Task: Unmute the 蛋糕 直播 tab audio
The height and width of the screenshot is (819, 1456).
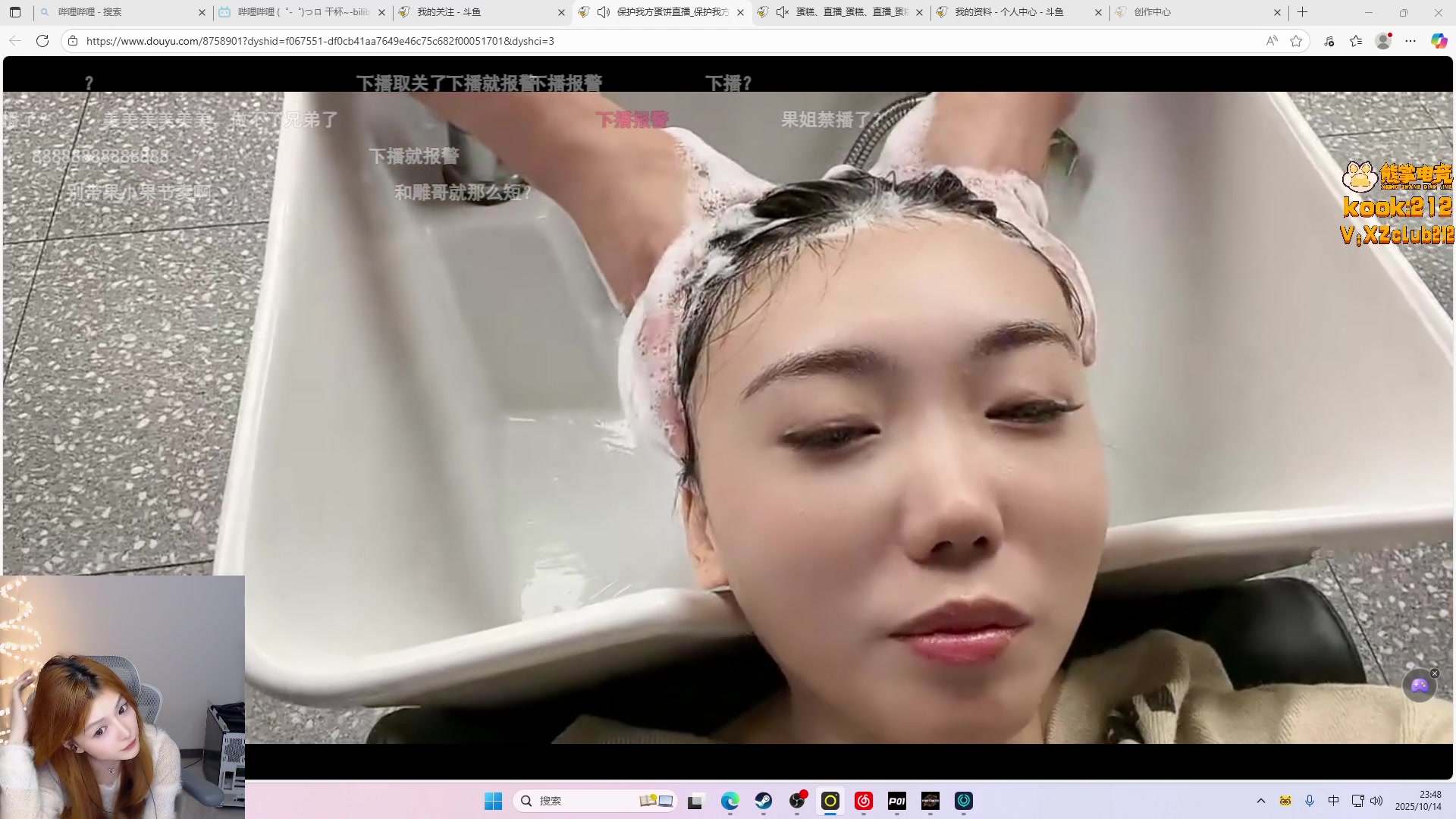Action: (783, 12)
